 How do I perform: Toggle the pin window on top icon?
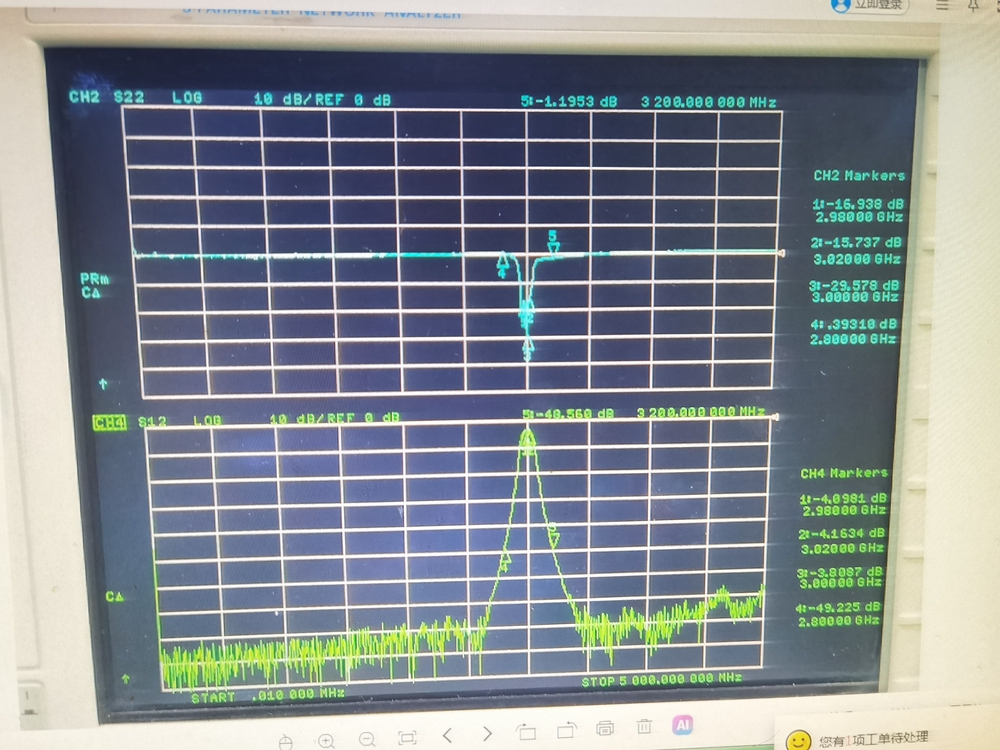click(974, 6)
